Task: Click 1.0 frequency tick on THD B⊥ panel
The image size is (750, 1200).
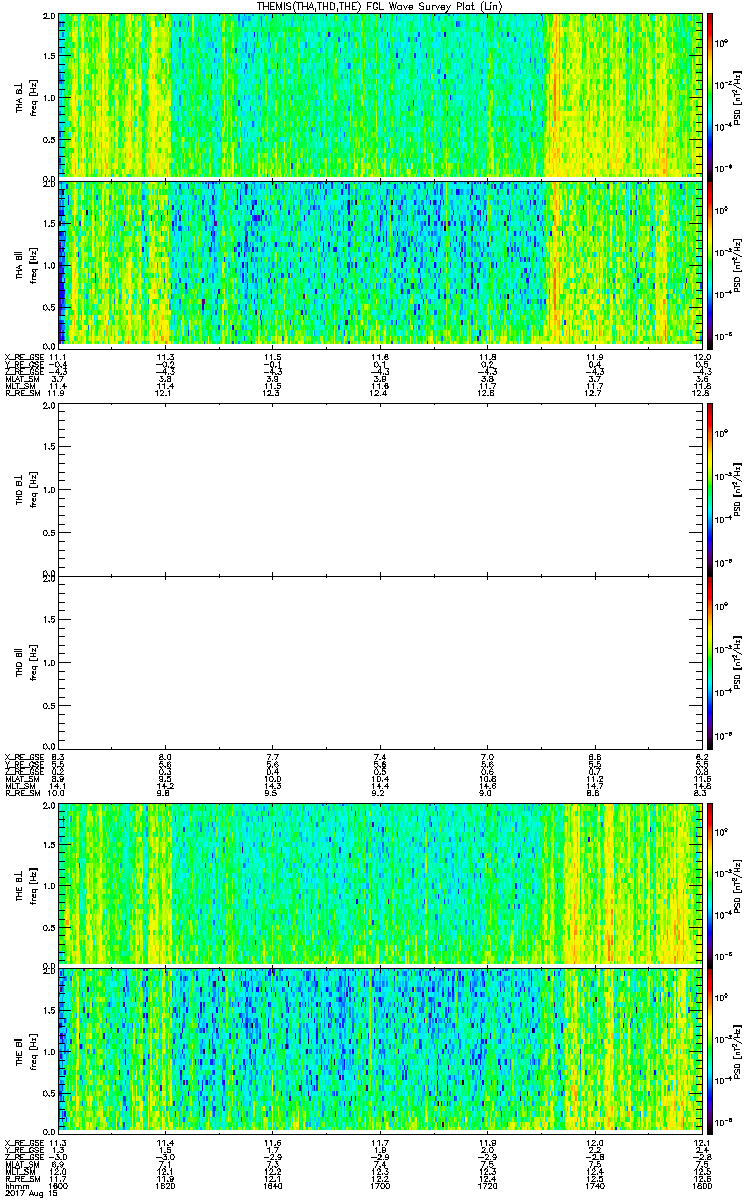Action: pyautogui.click(x=49, y=490)
